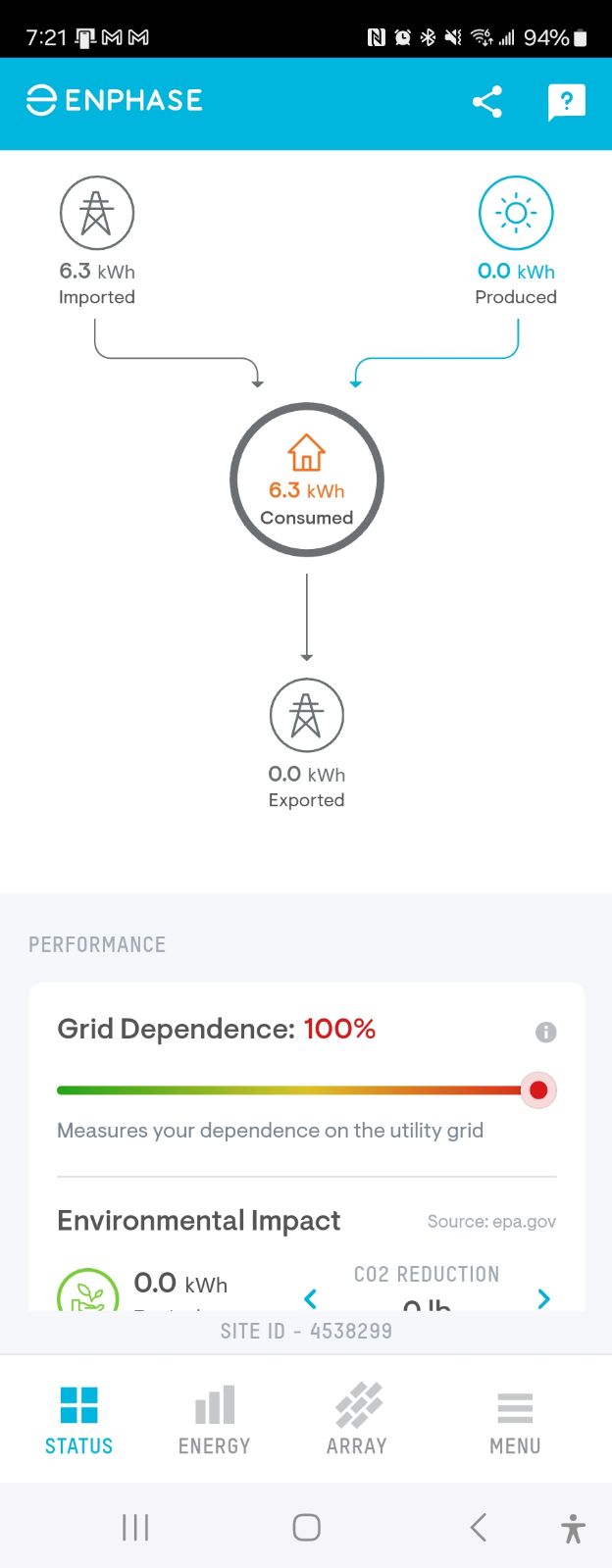Tap the Site ID label
The width and height of the screenshot is (612, 1568).
coord(306,1331)
